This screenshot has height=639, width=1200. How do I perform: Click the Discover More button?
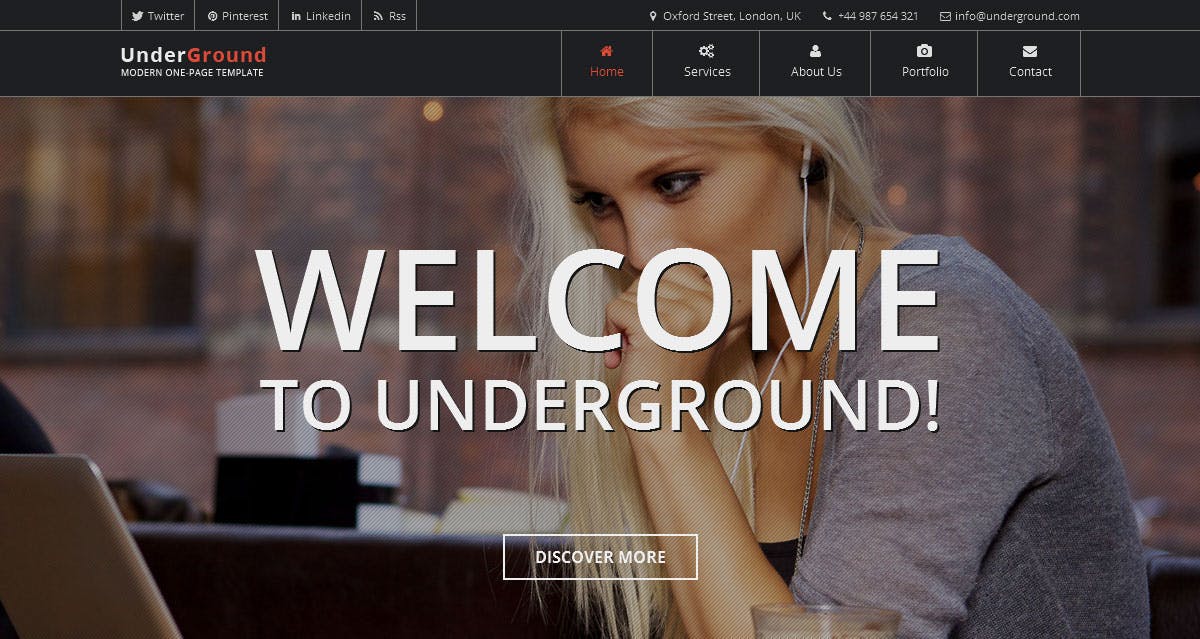coord(600,557)
